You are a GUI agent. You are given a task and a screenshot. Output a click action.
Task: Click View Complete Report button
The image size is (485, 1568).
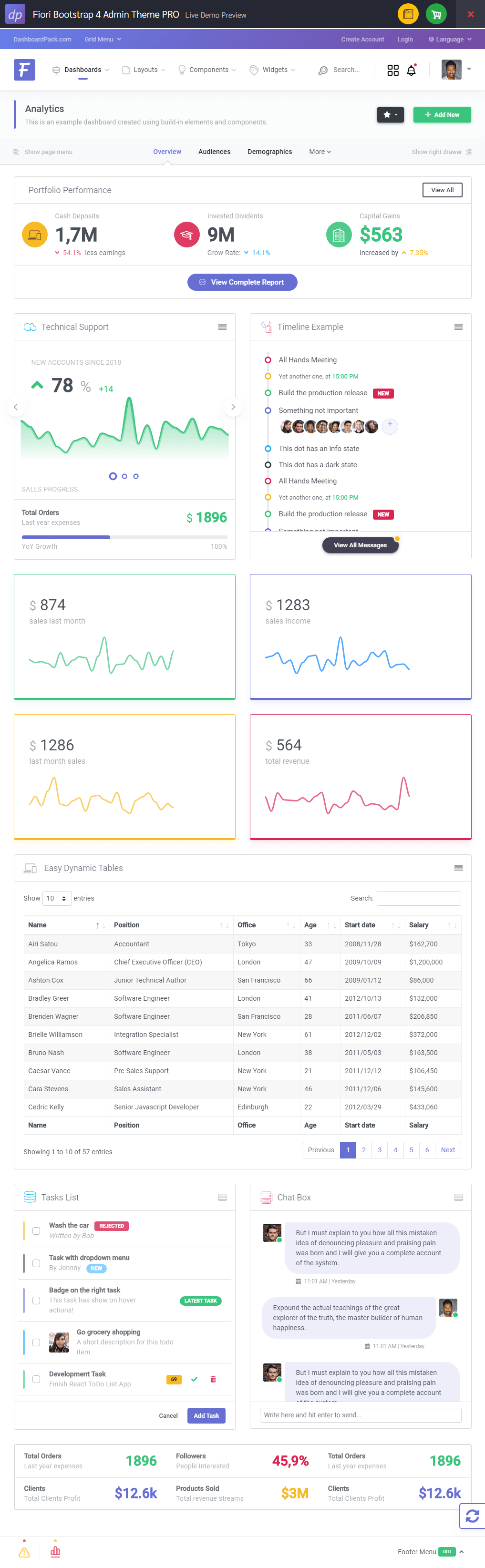(x=242, y=282)
